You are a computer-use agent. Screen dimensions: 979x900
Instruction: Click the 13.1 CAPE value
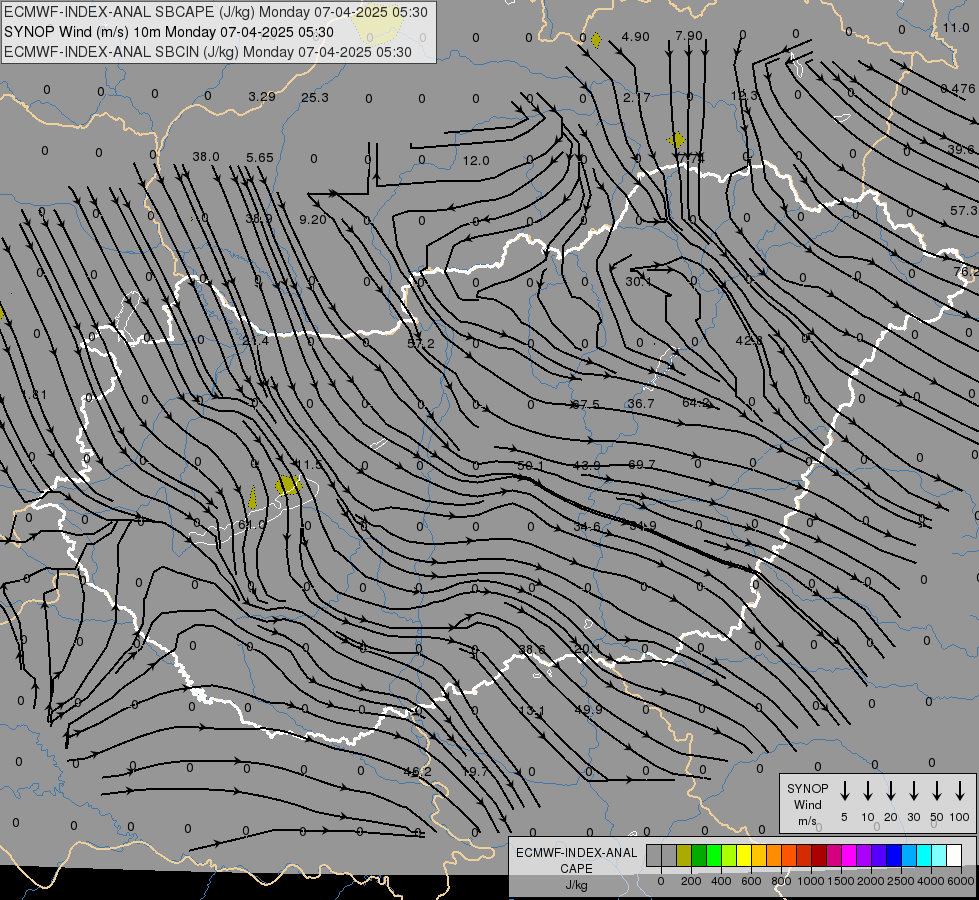tap(531, 711)
